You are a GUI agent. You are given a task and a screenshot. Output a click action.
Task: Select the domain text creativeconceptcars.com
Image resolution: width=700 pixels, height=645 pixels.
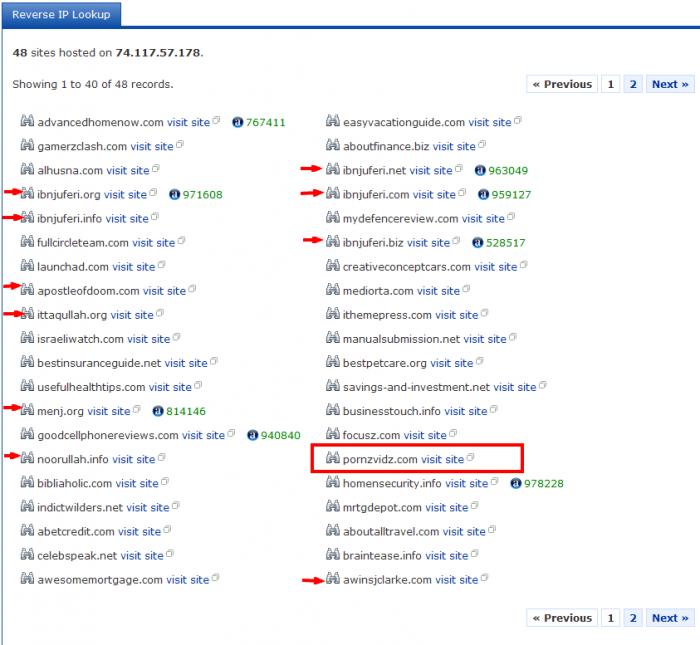(407, 267)
